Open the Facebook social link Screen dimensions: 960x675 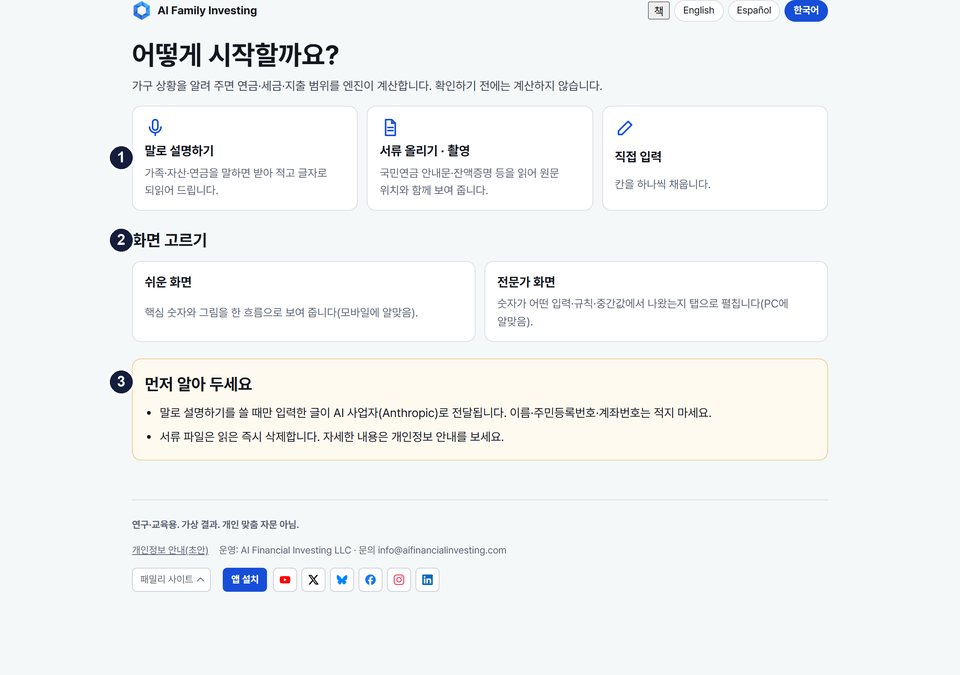point(370,579)
